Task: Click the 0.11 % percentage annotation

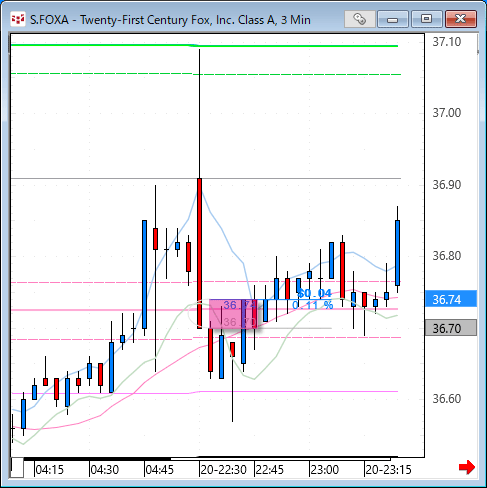Action: point(312,305)
